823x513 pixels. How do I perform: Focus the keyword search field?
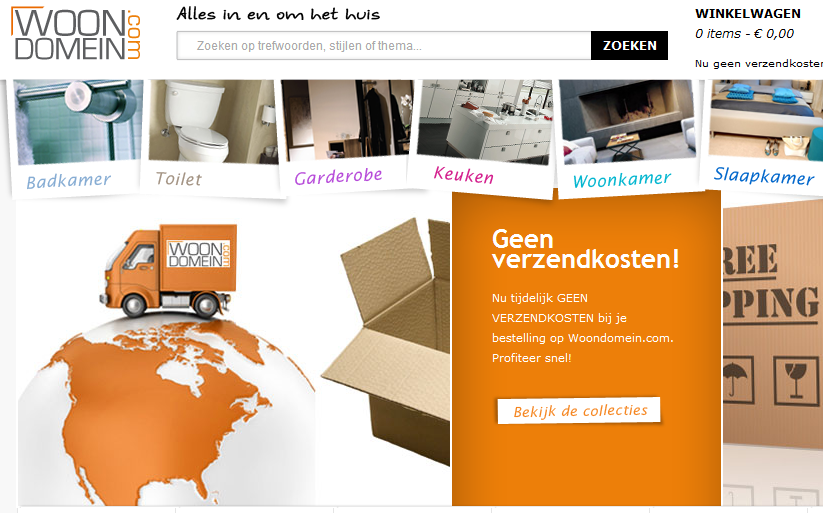(x=384, y=46)
